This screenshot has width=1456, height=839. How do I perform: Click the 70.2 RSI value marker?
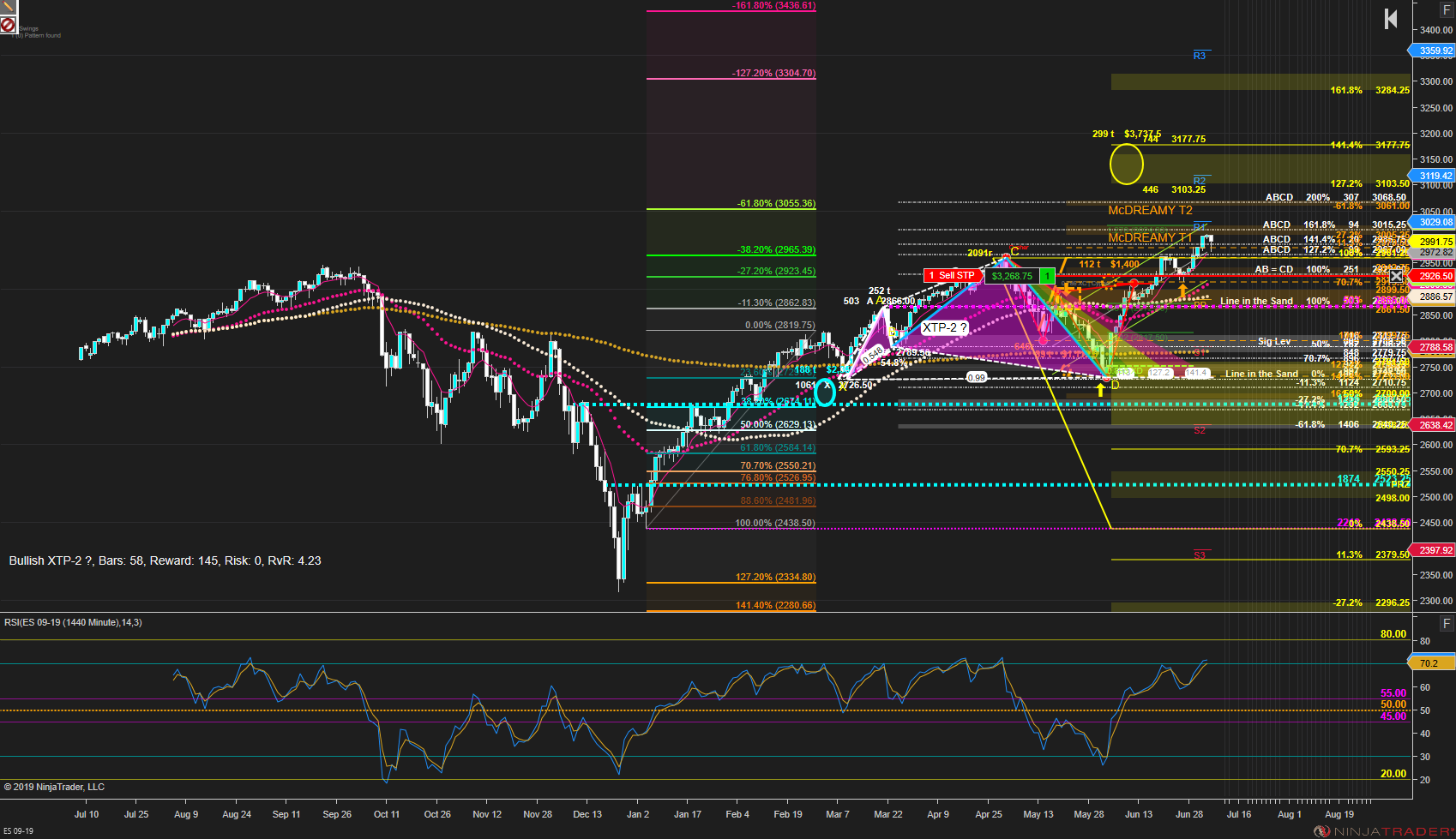[1433, 662]
